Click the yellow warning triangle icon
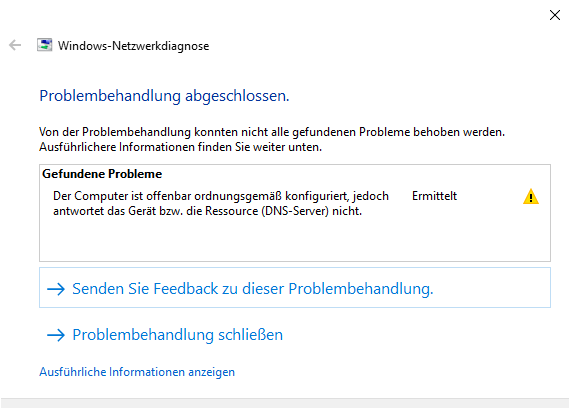Image resolution: width=569 pixels, height=408 pixels. (x=531, y=196)
